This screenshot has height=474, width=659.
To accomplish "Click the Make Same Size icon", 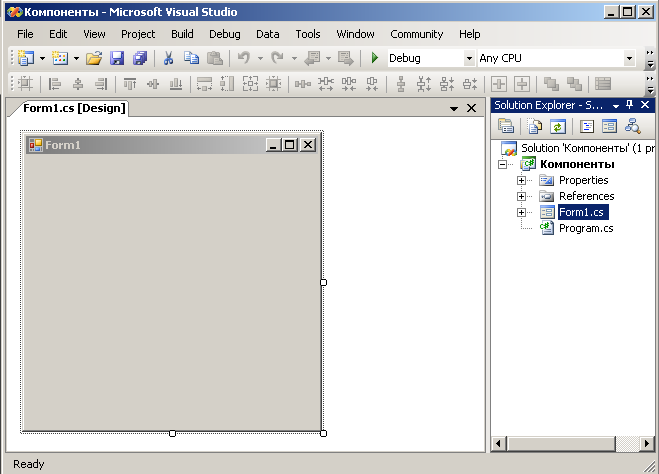I will click(x=250, y=84).
